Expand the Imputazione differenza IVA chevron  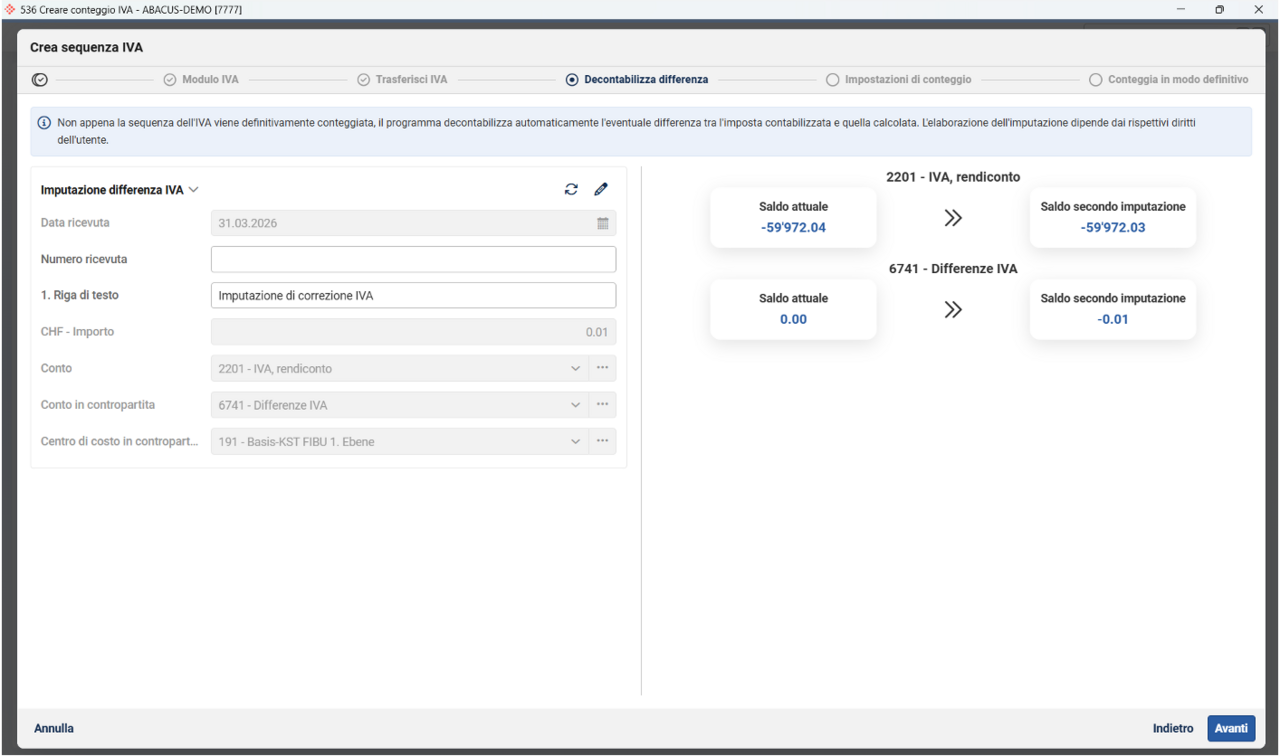(x=194, y=190)
